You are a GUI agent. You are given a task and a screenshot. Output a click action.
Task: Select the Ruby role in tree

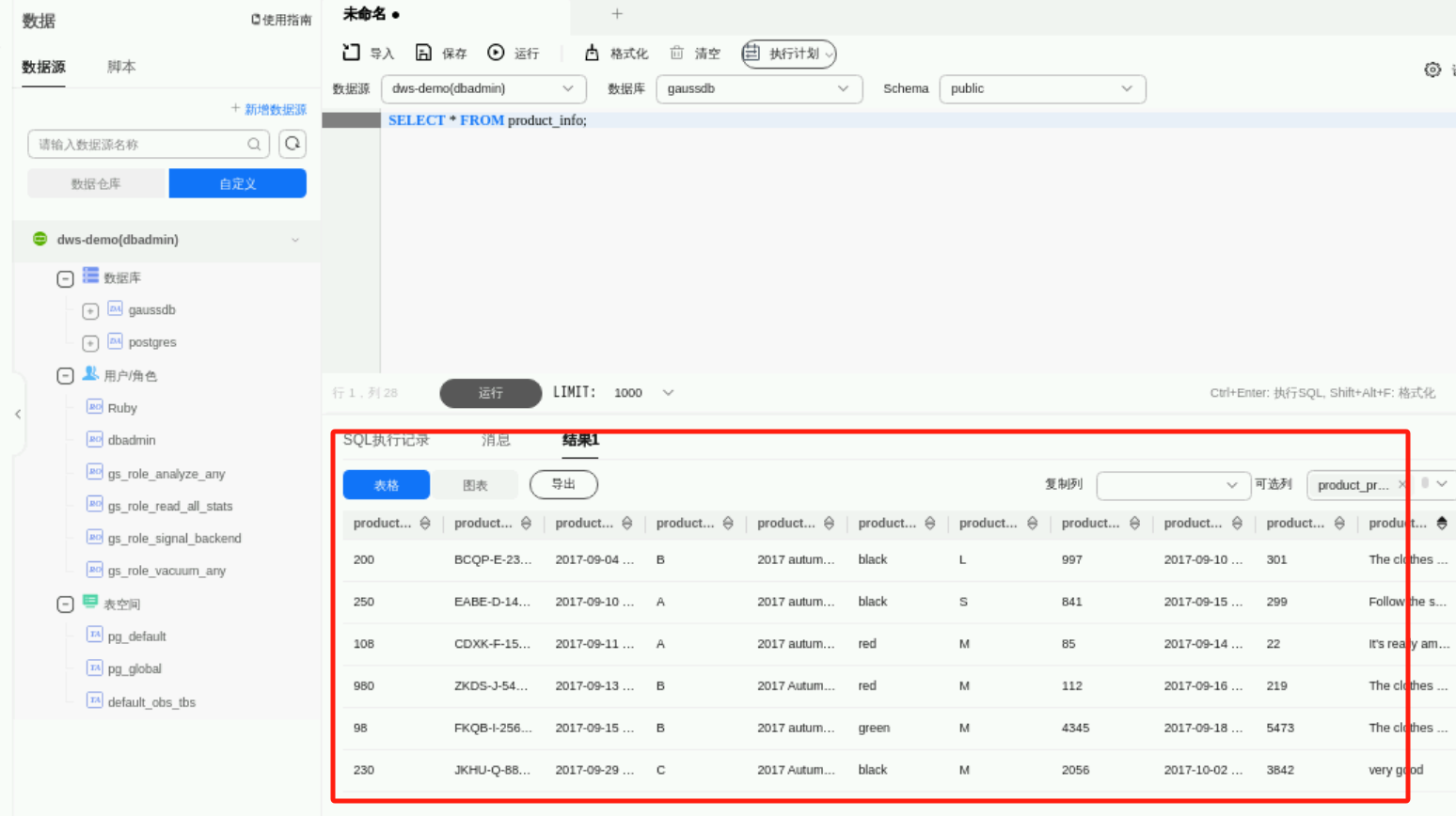122,408
